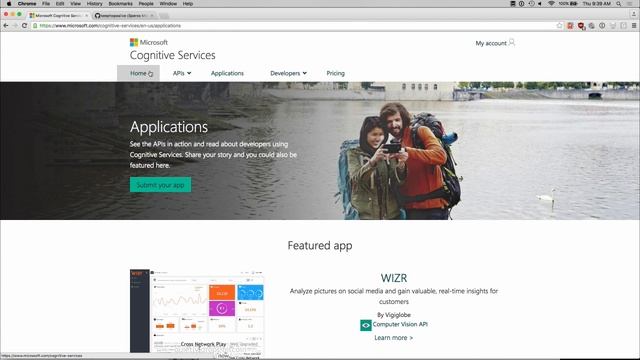Open the Computer Vision API link
The width and height of the screenshot is (640, 360).
click(400, 324)
